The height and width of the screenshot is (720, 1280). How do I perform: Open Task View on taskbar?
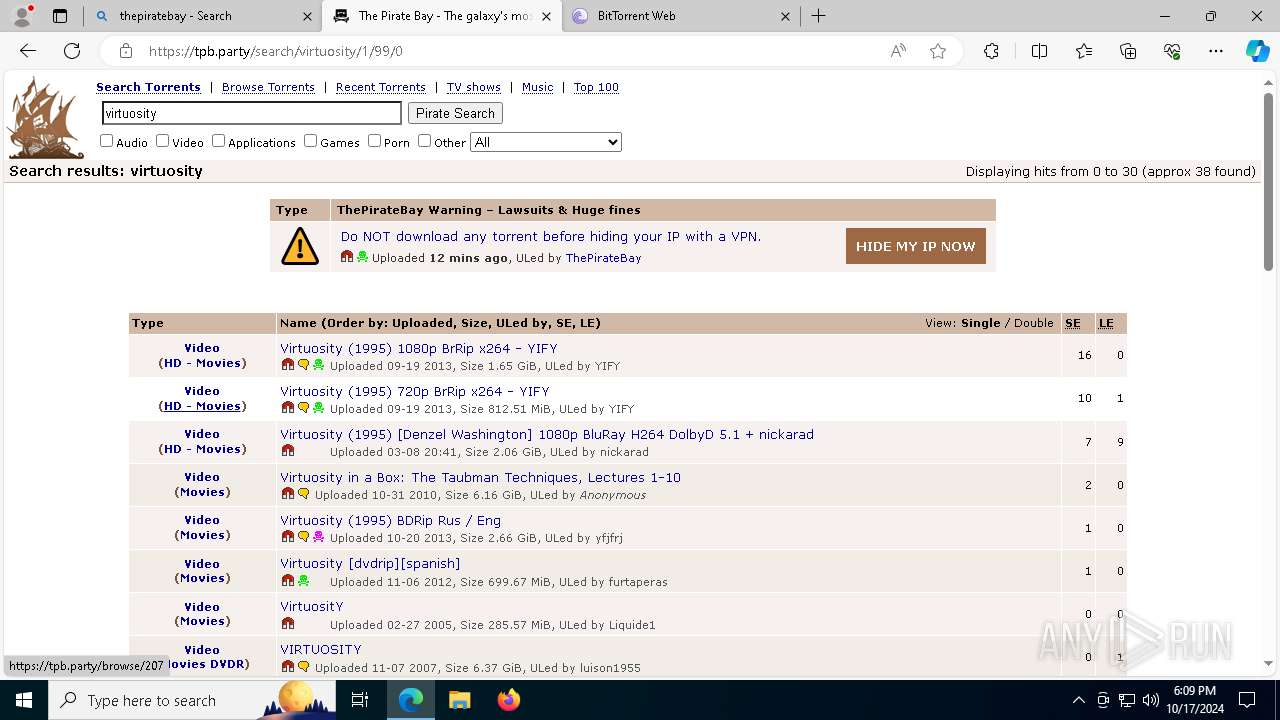(x=360, y=700)
